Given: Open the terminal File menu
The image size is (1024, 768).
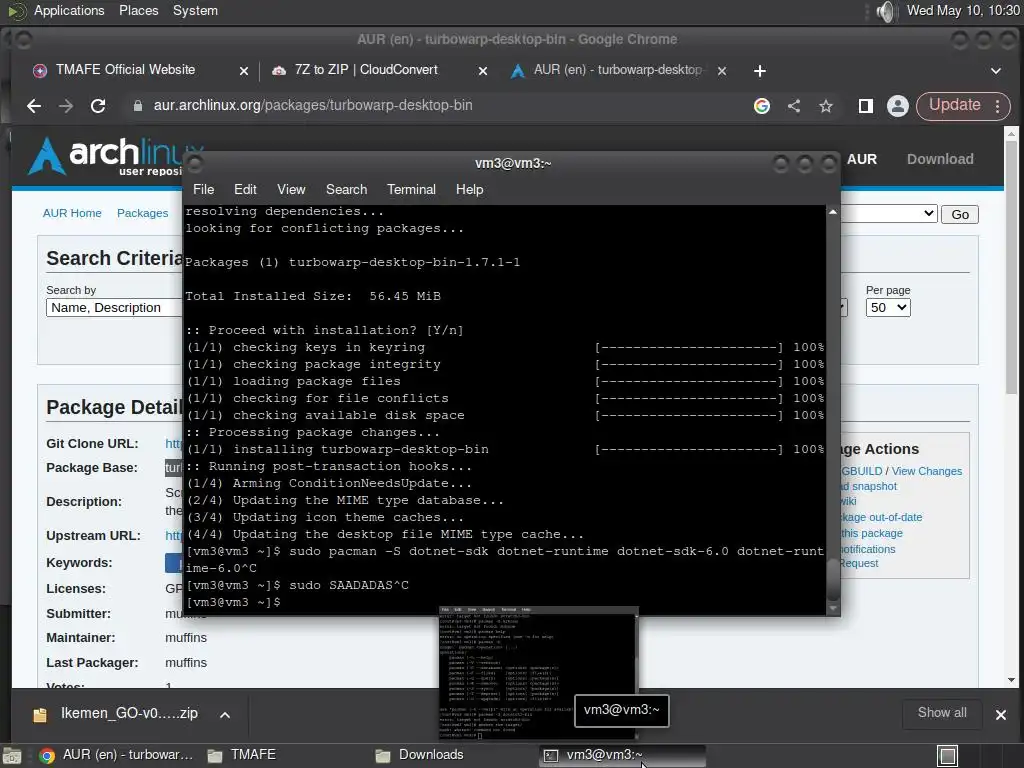Looking at the screenshot, I should 203,189.
